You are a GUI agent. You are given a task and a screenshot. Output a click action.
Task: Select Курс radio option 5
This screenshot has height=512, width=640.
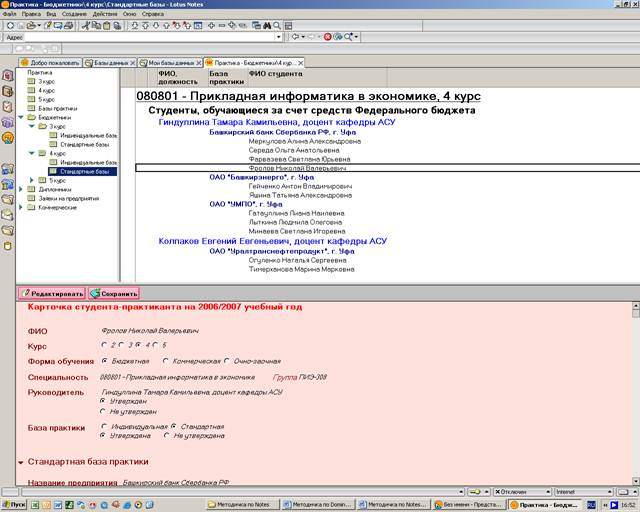(156, 345)
